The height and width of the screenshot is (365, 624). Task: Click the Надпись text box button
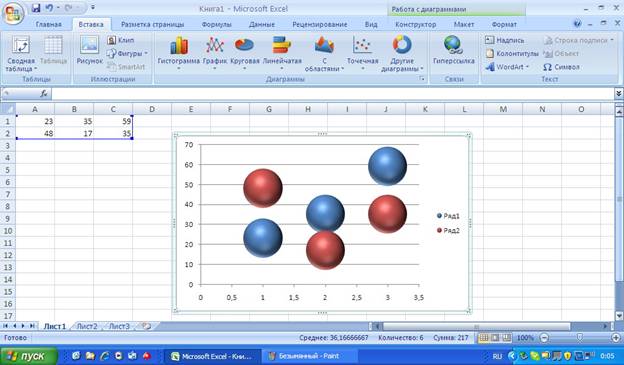click(x=505, y=40)
